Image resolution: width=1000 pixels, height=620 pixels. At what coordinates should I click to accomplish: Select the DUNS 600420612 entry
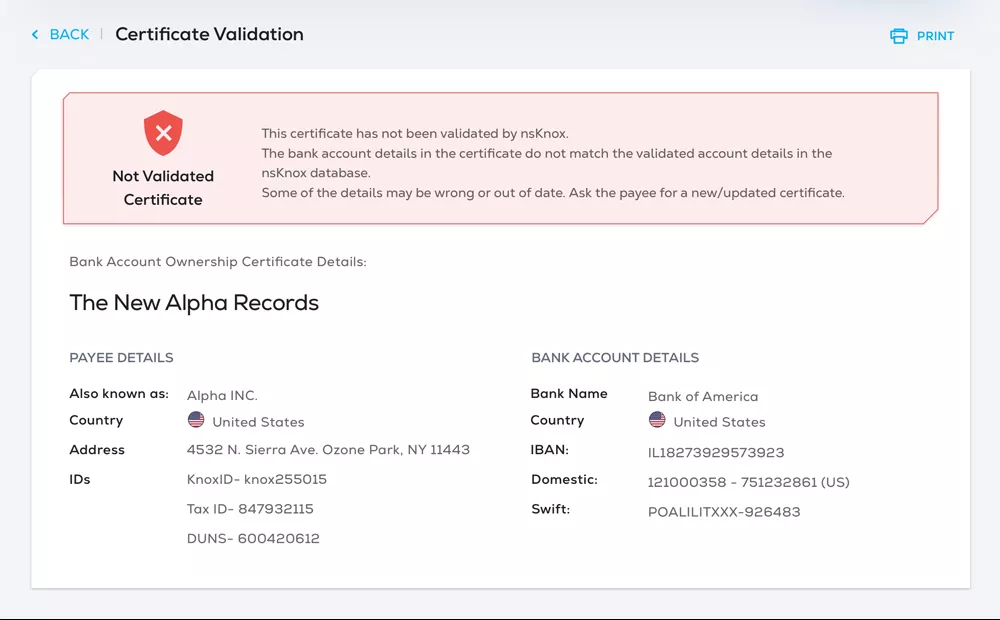coord(253,539)
